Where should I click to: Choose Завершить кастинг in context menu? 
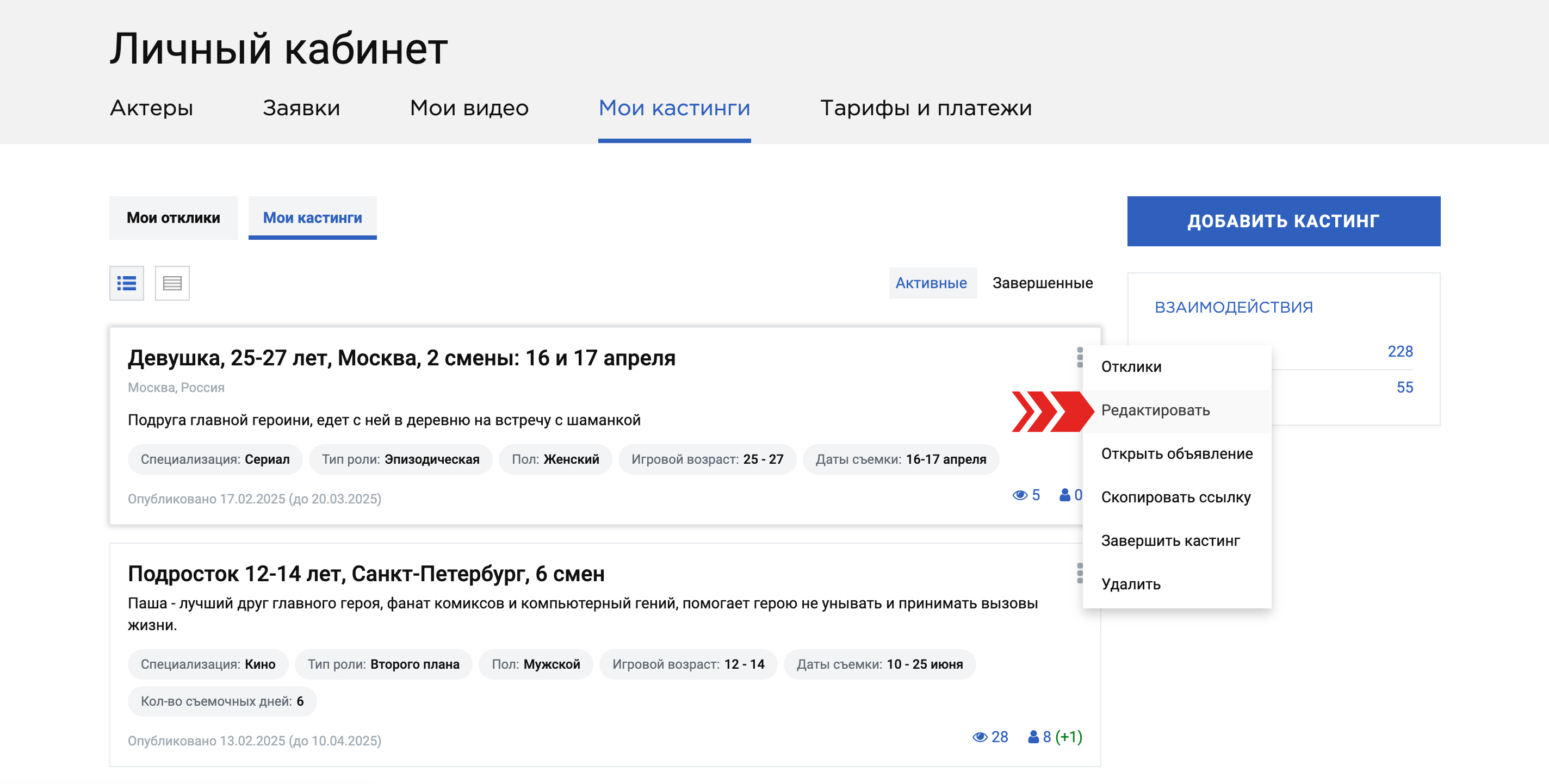point(1177,541)
